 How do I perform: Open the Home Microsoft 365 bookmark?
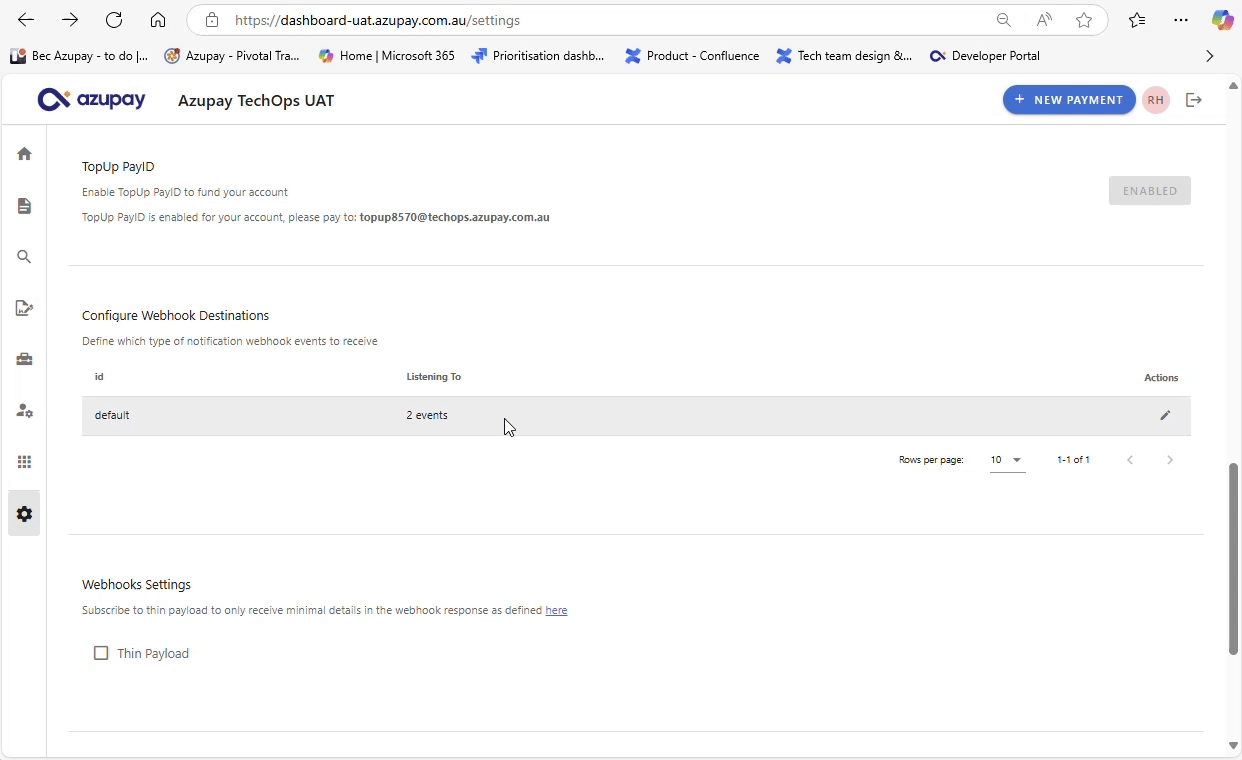[386, 56]
